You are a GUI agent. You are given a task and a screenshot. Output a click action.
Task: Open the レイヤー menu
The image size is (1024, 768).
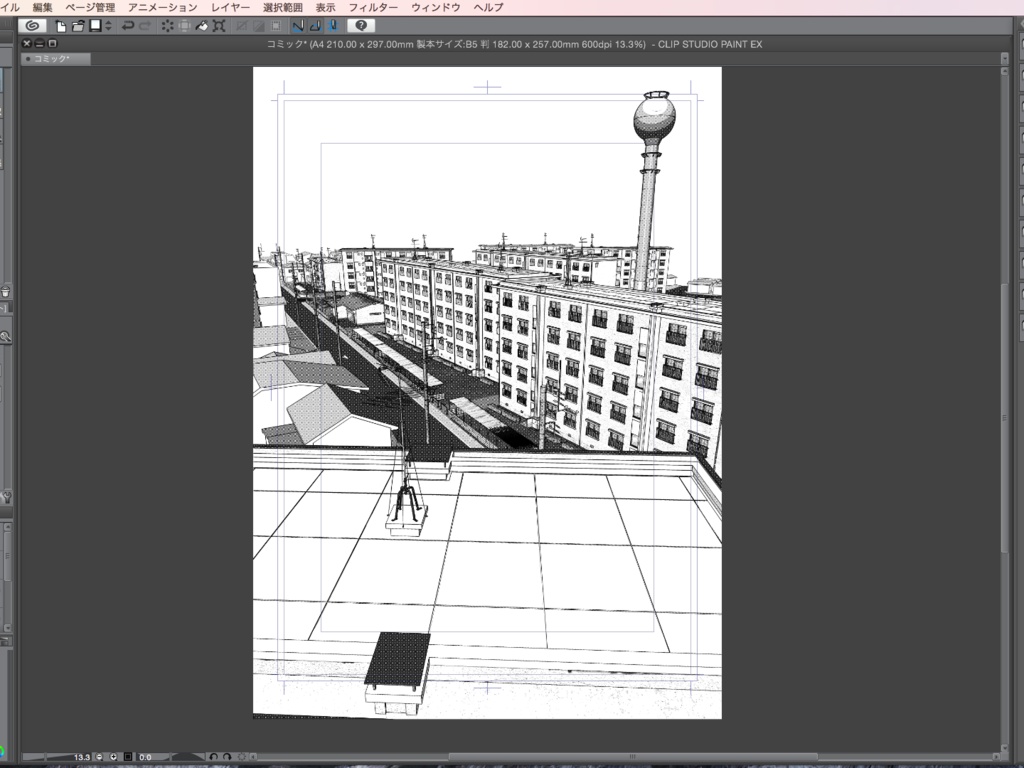pos(231,7)
